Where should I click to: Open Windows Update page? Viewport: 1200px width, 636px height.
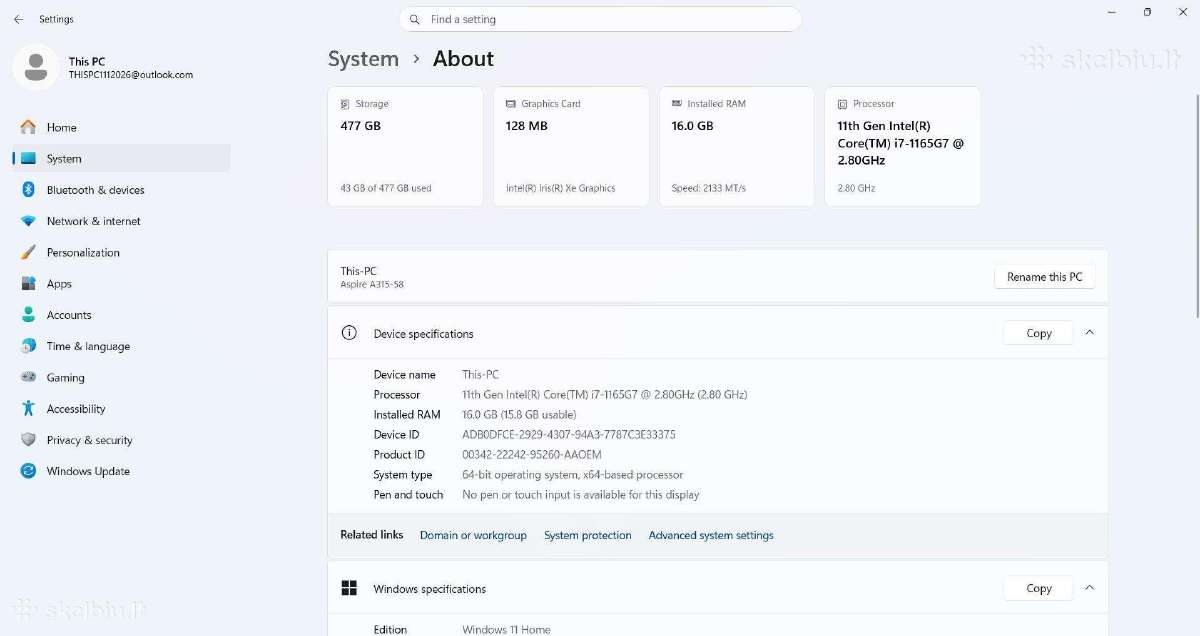pos(121,471)
